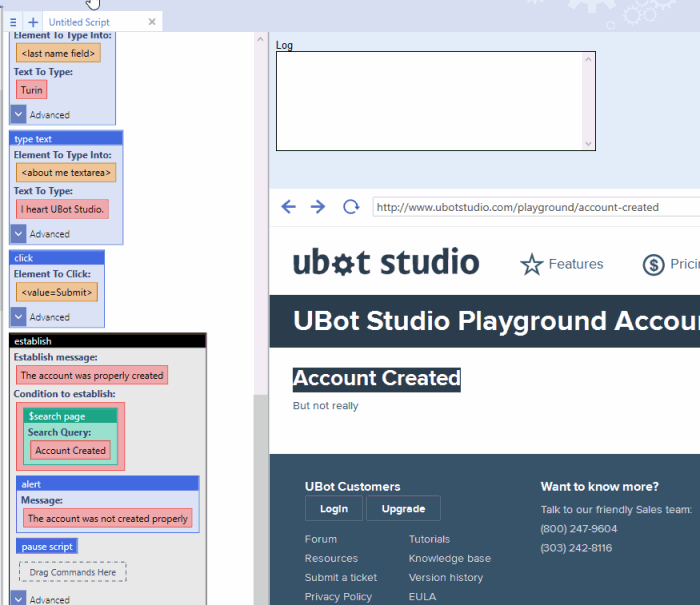700x605 pixels.
Task: Click the (800) 247-9604 phone number
Action: coord(579,529)
